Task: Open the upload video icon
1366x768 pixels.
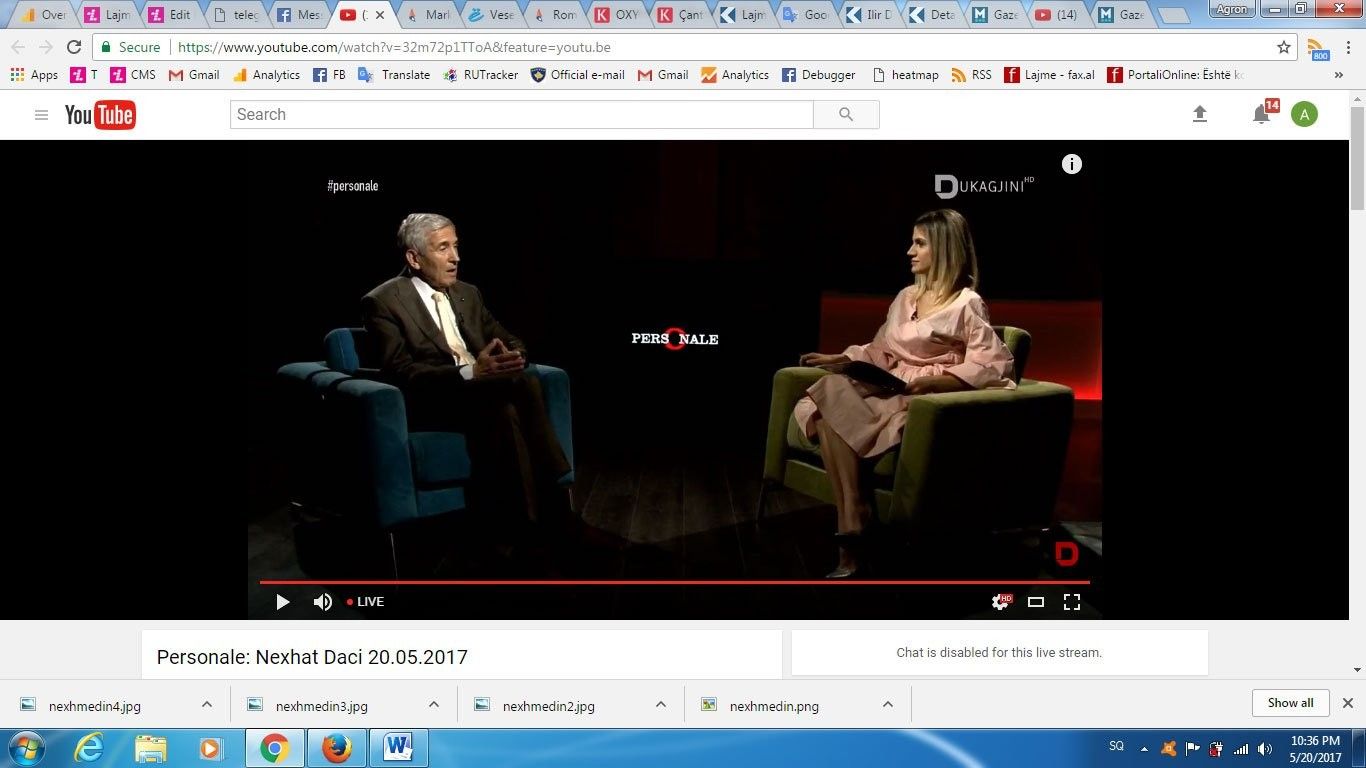Action: tap(1200, 115)
